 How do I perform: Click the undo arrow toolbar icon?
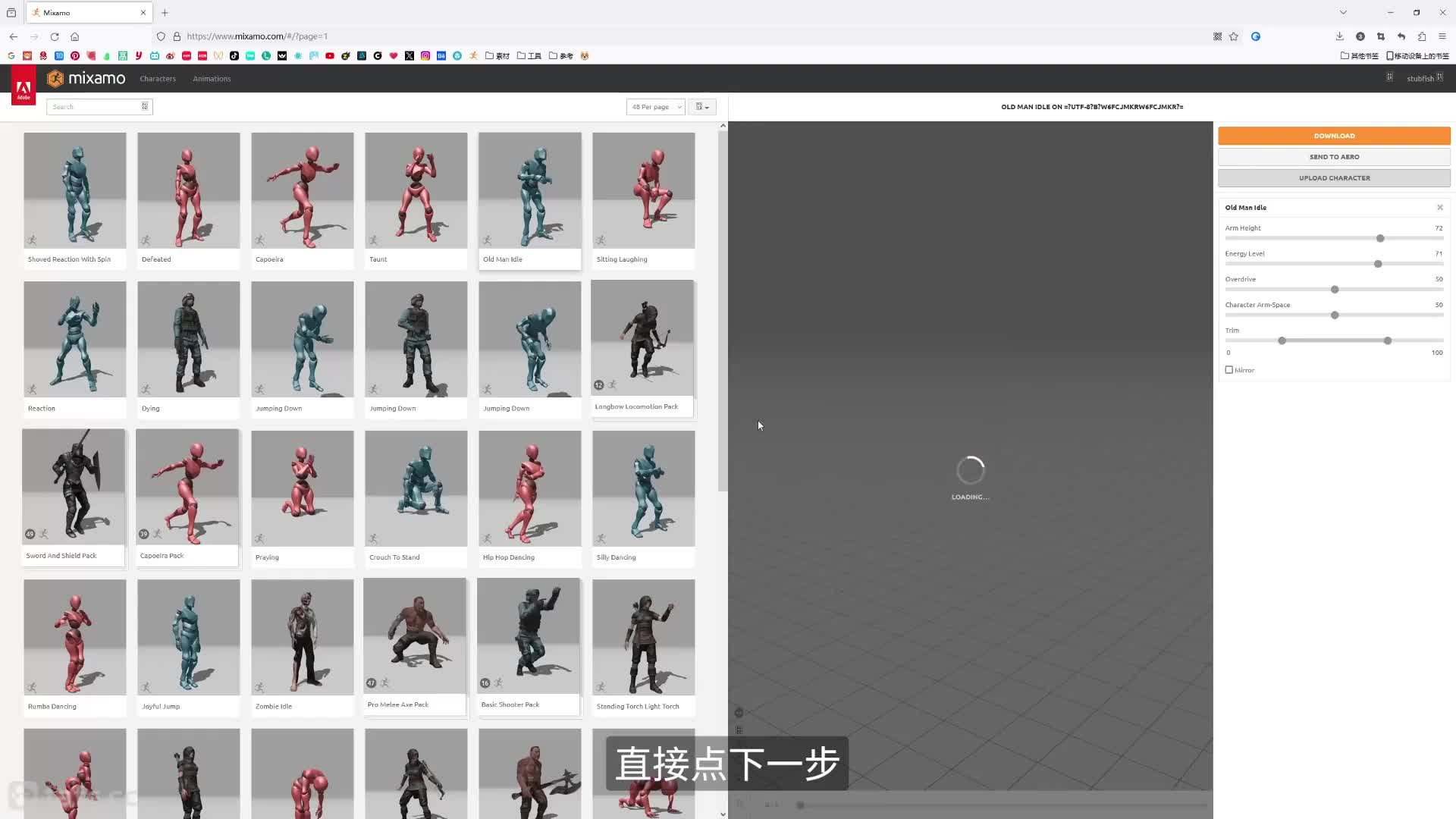(1401, 36)
